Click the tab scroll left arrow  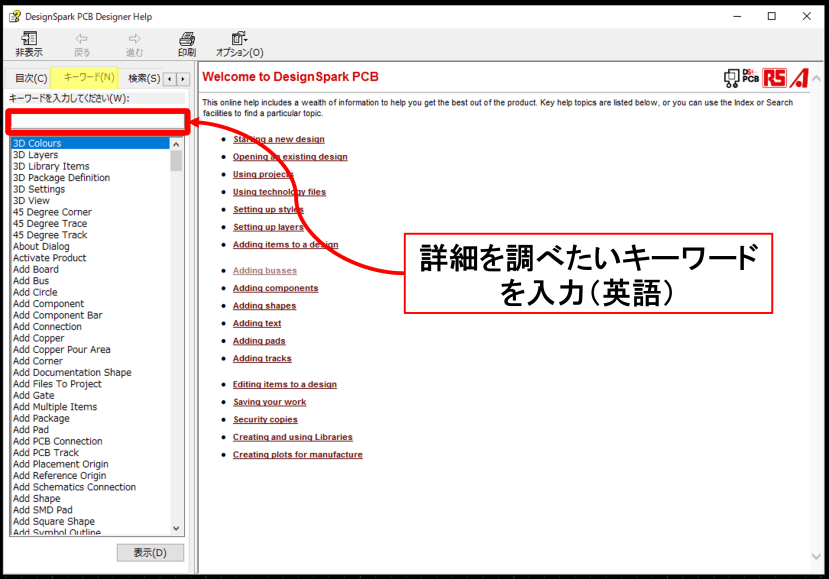(170, 79)
